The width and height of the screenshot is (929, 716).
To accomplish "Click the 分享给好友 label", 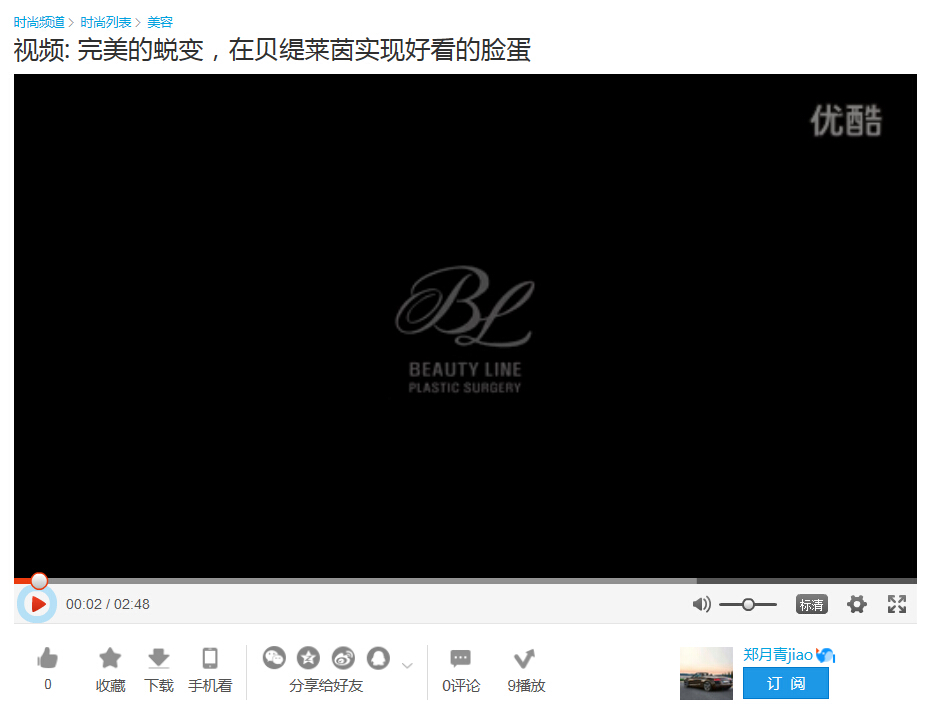I will pyautogui.click(x=326, y=686).
